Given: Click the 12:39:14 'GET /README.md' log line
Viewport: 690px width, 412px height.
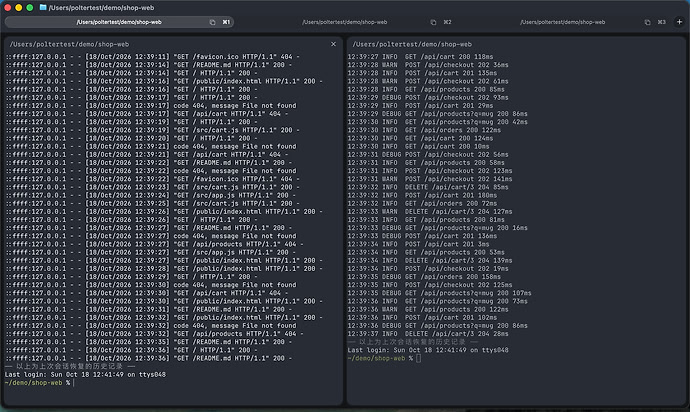Looking at the screenshot, I should click(148, 65).
